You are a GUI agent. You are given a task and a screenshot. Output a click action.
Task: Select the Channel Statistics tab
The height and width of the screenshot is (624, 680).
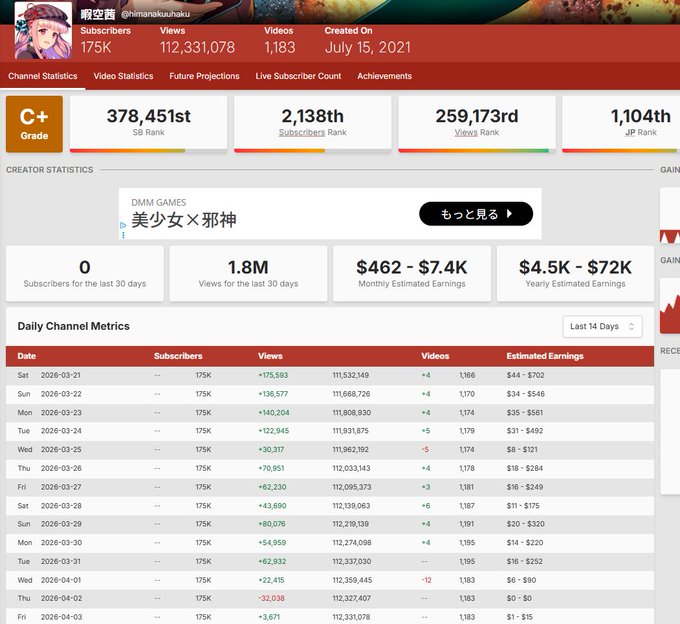43,76
